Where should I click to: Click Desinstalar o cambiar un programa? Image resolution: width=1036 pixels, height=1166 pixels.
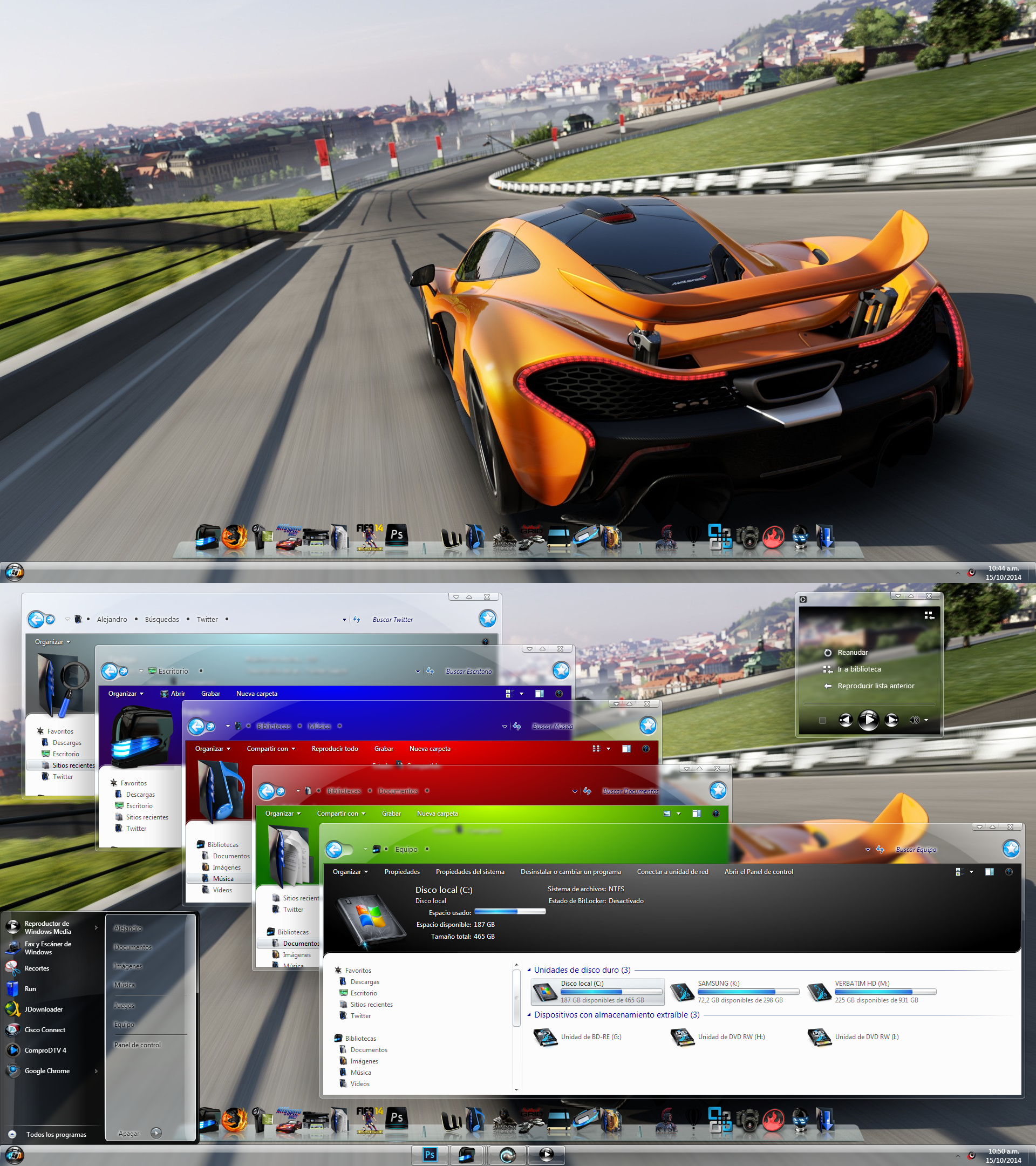(571, 872)
